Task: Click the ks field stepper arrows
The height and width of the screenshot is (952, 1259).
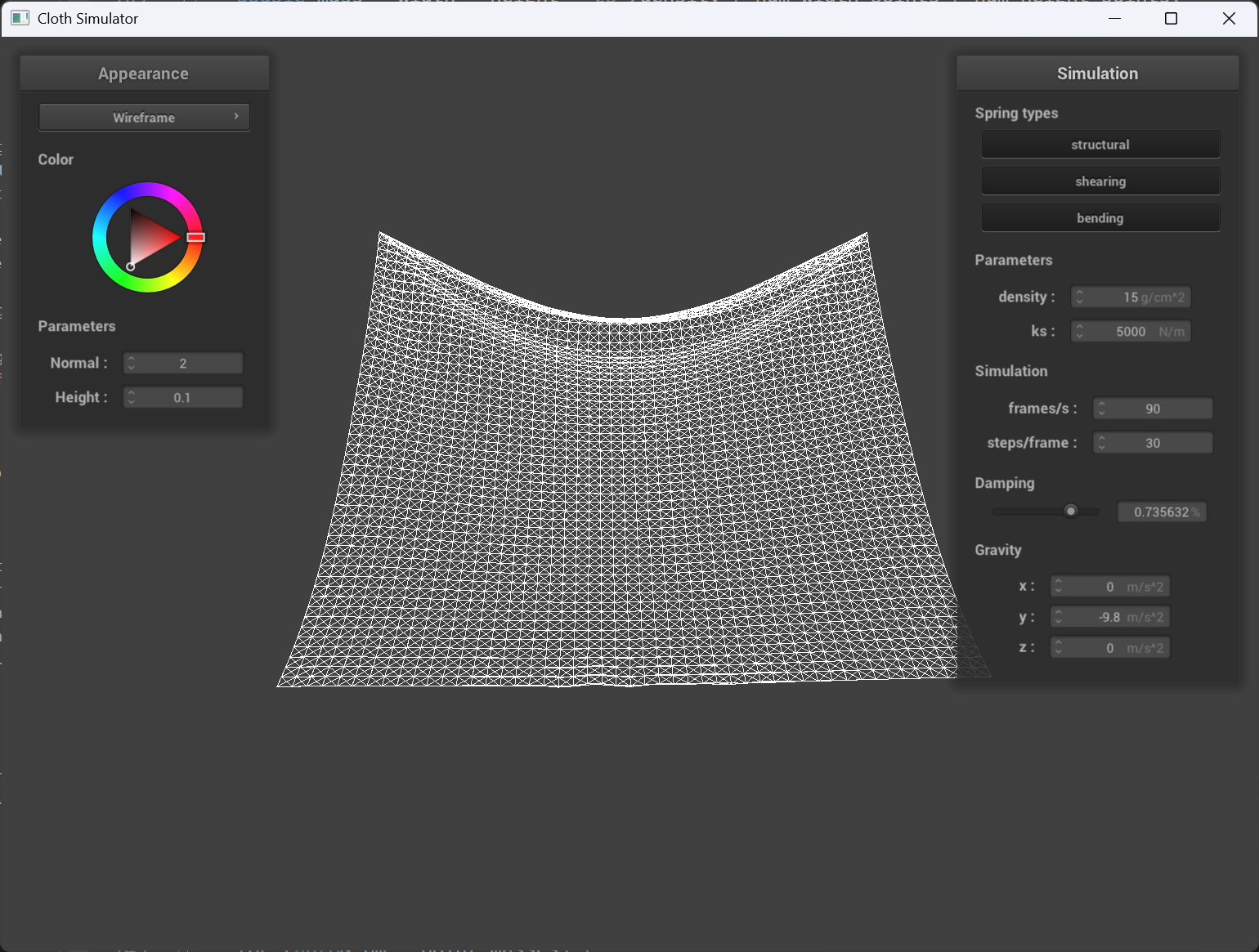Action: tap(1080, 331)
